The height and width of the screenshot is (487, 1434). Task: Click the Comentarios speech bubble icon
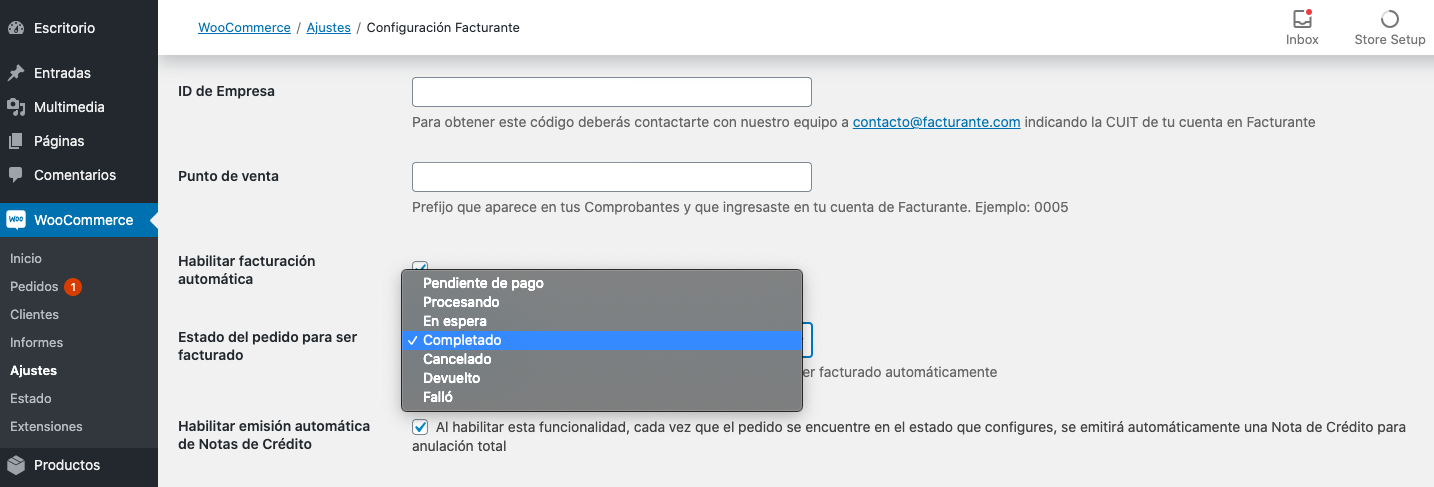click(16, 175)
